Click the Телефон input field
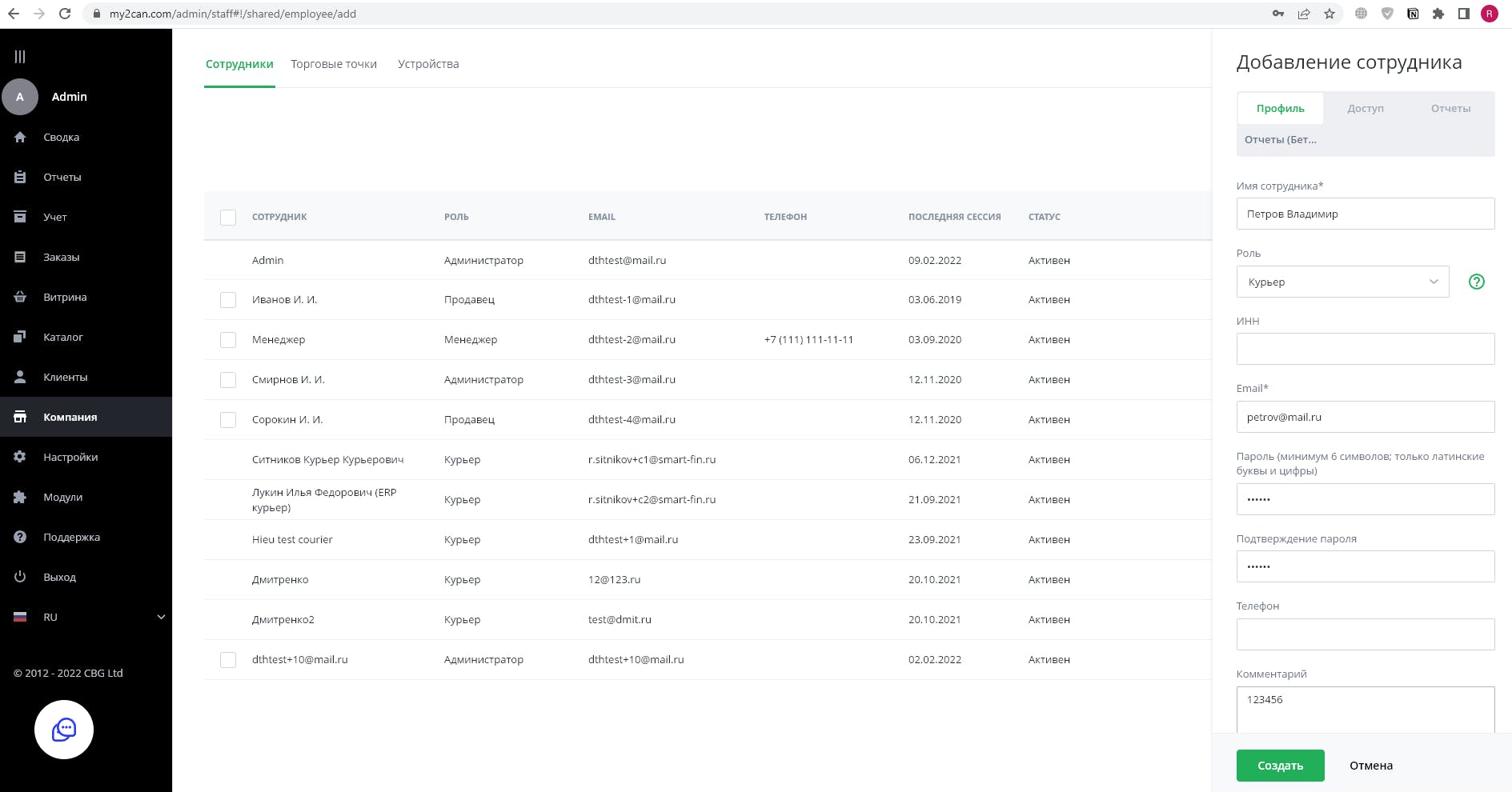The height and width of the screenshot is (792, 1512). point(1366,634)
